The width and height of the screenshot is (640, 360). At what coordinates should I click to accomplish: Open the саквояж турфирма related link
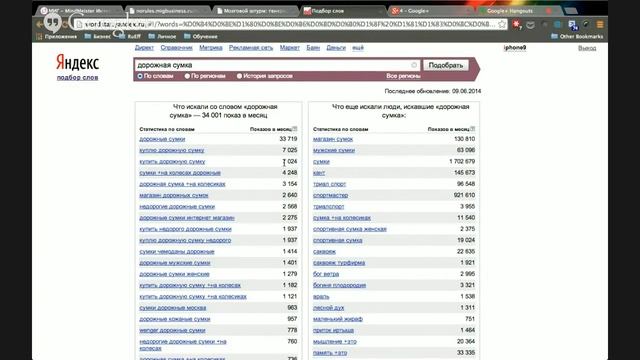point(339,263)
